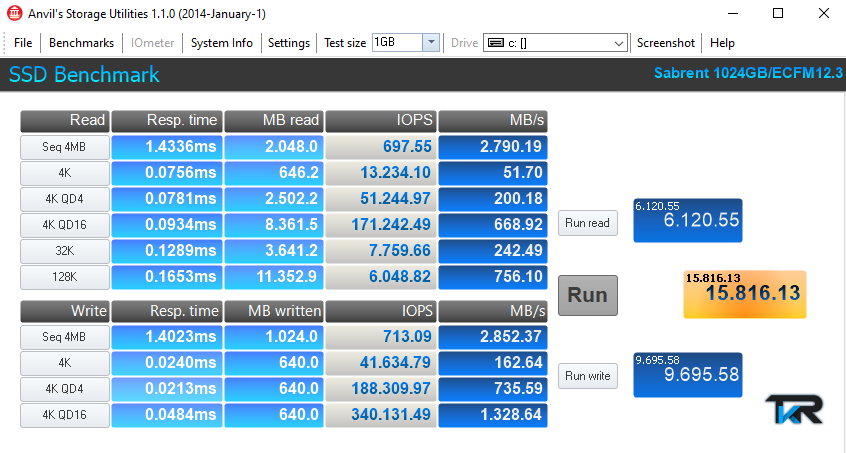Click the read score 6.120.55 box
This screenshot has width=846, height=453.
coord(687,221)
